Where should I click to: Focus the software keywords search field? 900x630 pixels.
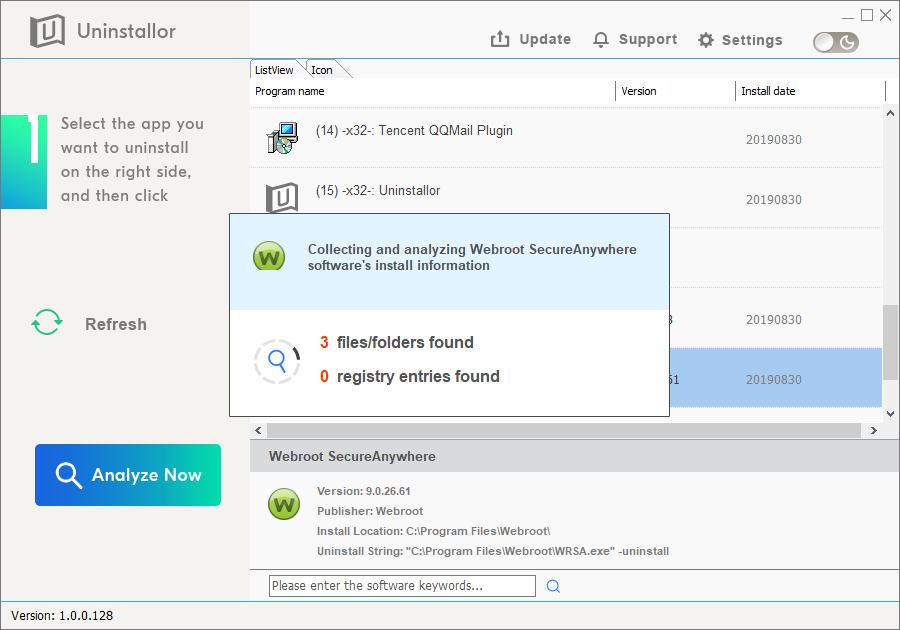pos(402,586)
